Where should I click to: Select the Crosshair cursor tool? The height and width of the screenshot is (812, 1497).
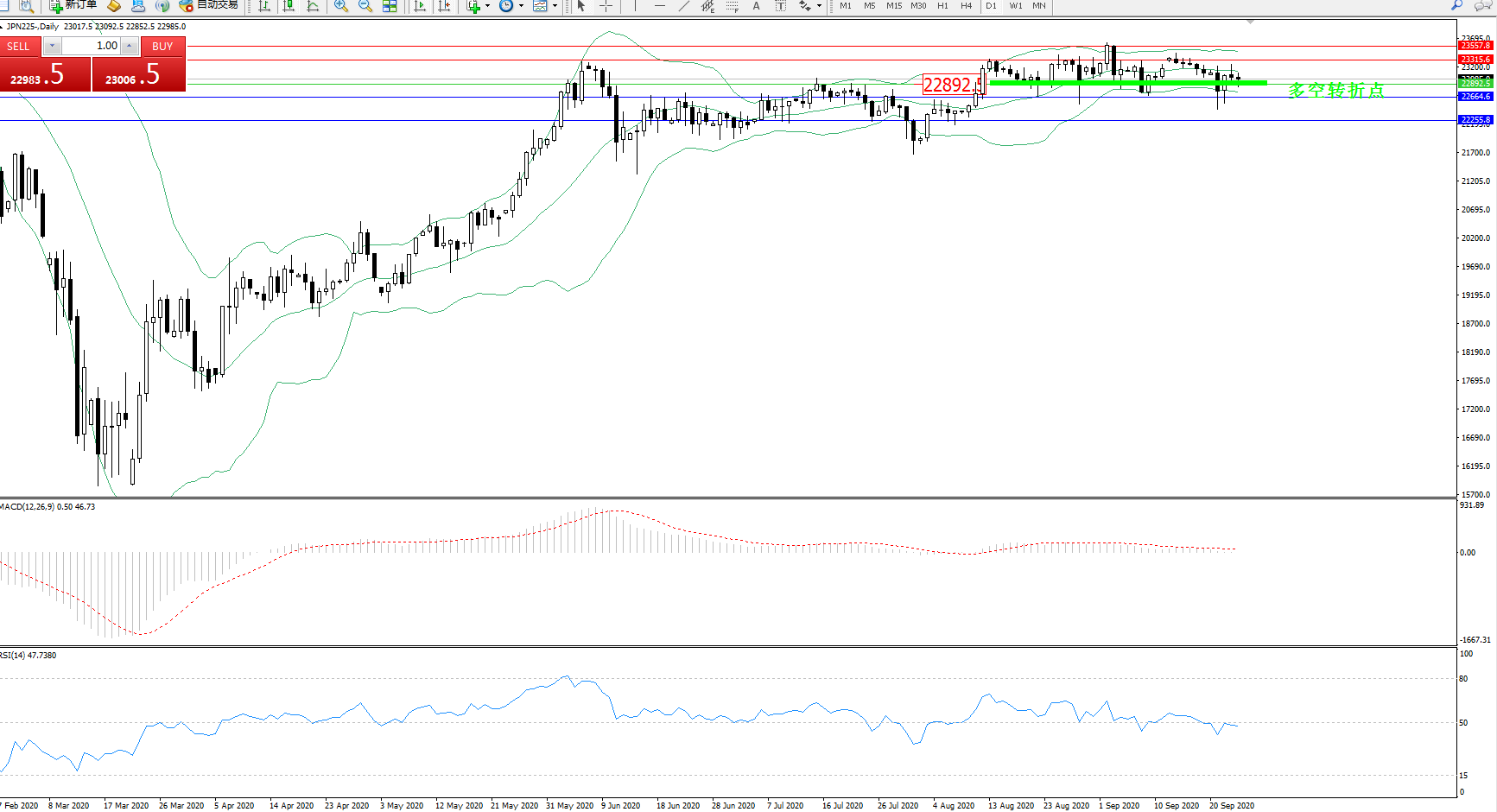pos(606,6)
